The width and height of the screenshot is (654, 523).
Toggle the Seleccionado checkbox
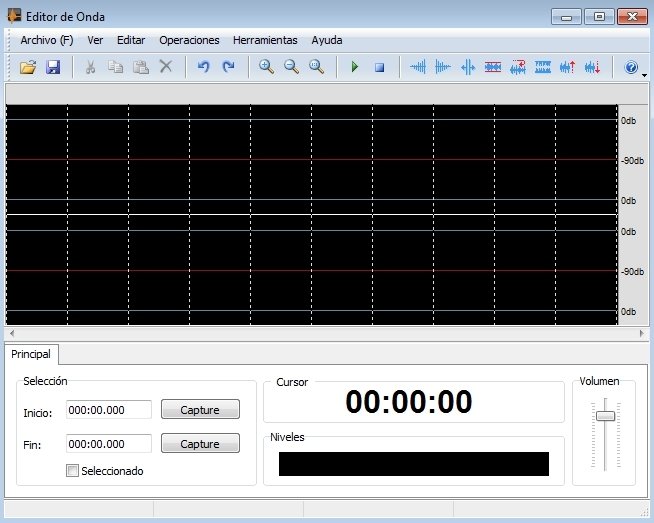(72, 471)
